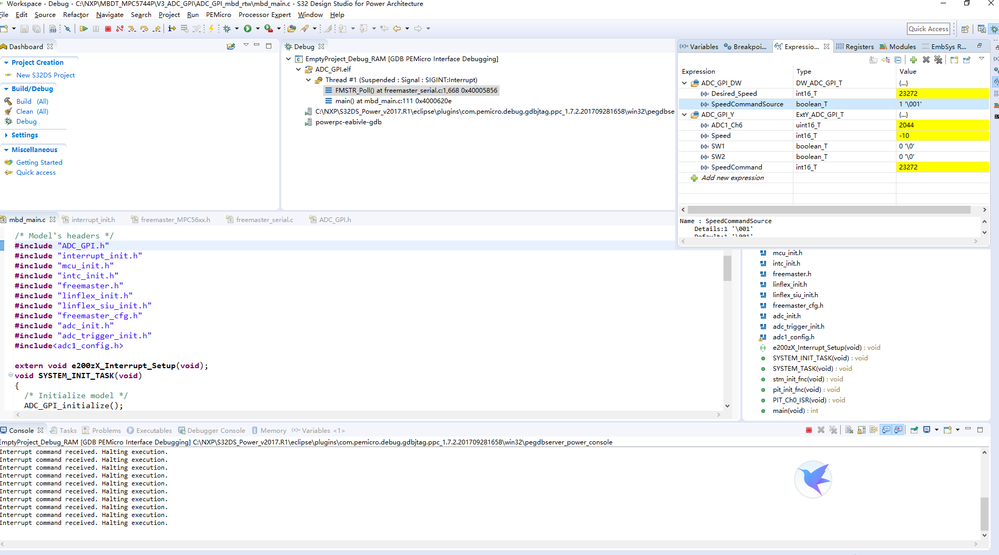Switch to the Registers tab

854,47
